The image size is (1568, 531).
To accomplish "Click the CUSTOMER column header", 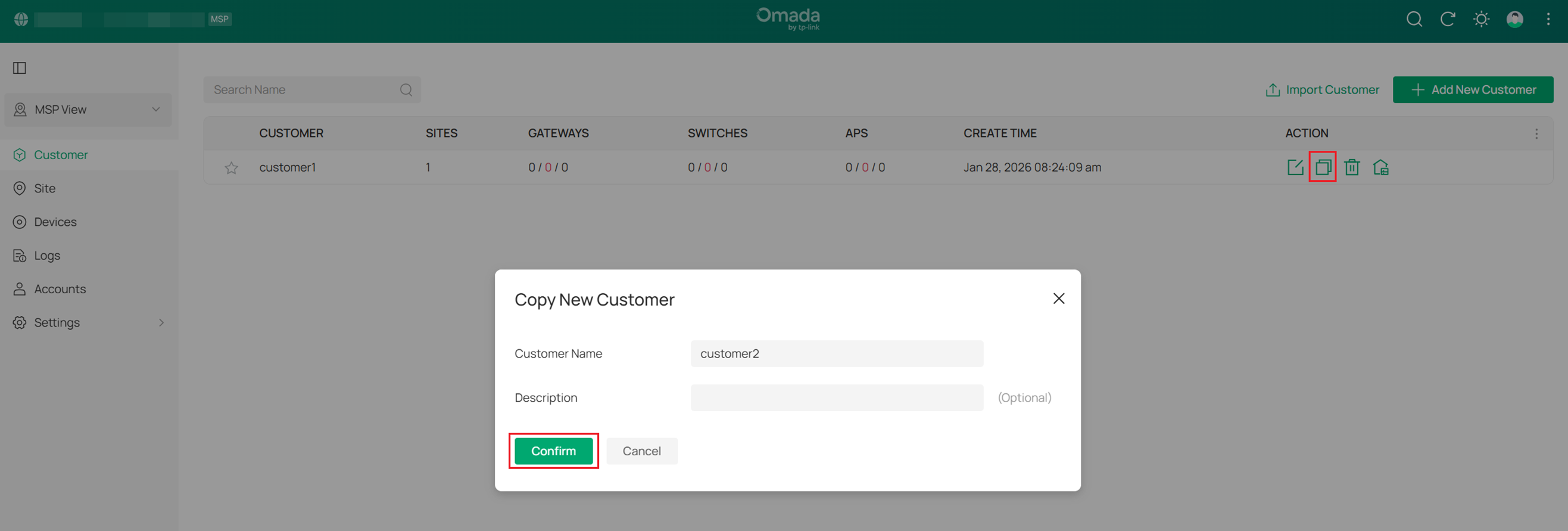I will [x=291, y=133].
